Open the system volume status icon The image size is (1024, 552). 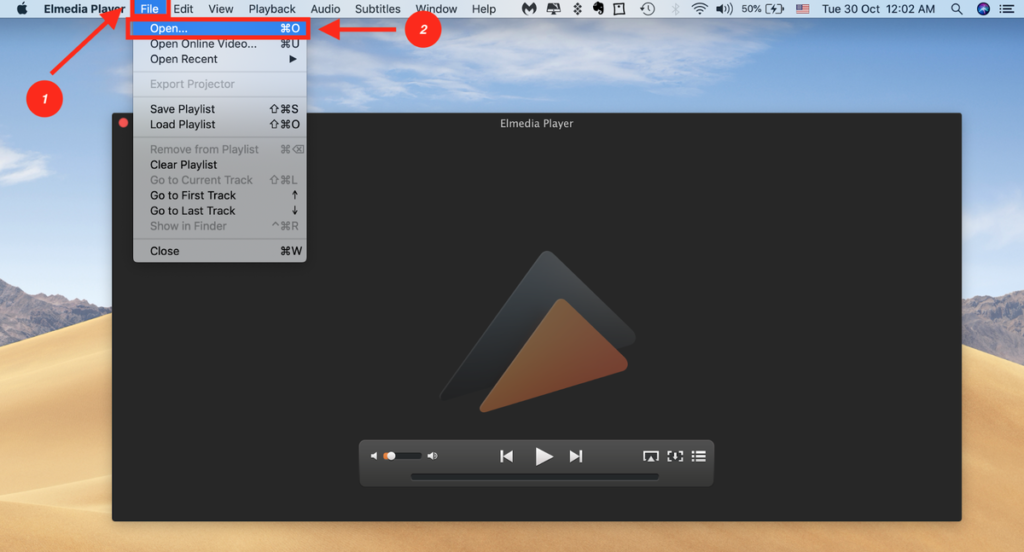pos(724,8)
